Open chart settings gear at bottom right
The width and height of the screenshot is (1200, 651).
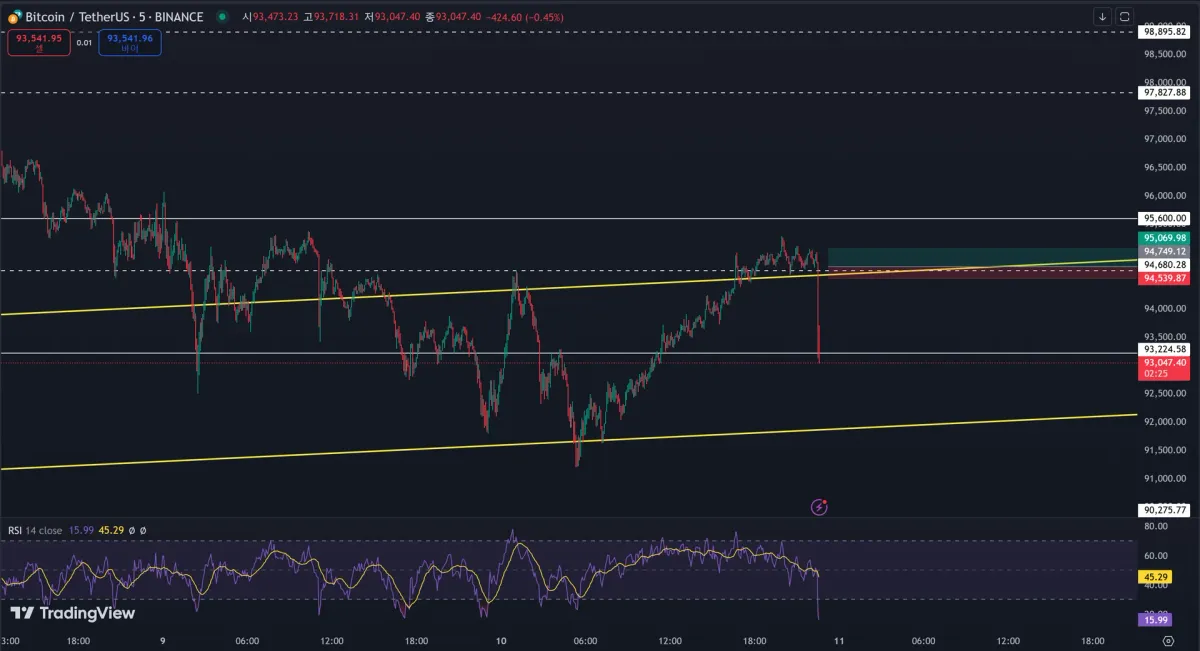click(x=1167, y=641)
